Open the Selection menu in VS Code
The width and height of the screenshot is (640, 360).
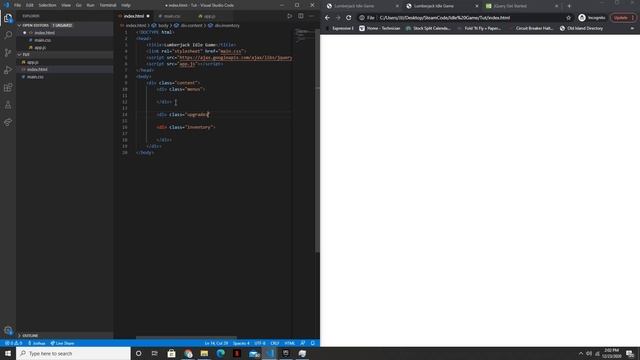(x=47, y=5)
